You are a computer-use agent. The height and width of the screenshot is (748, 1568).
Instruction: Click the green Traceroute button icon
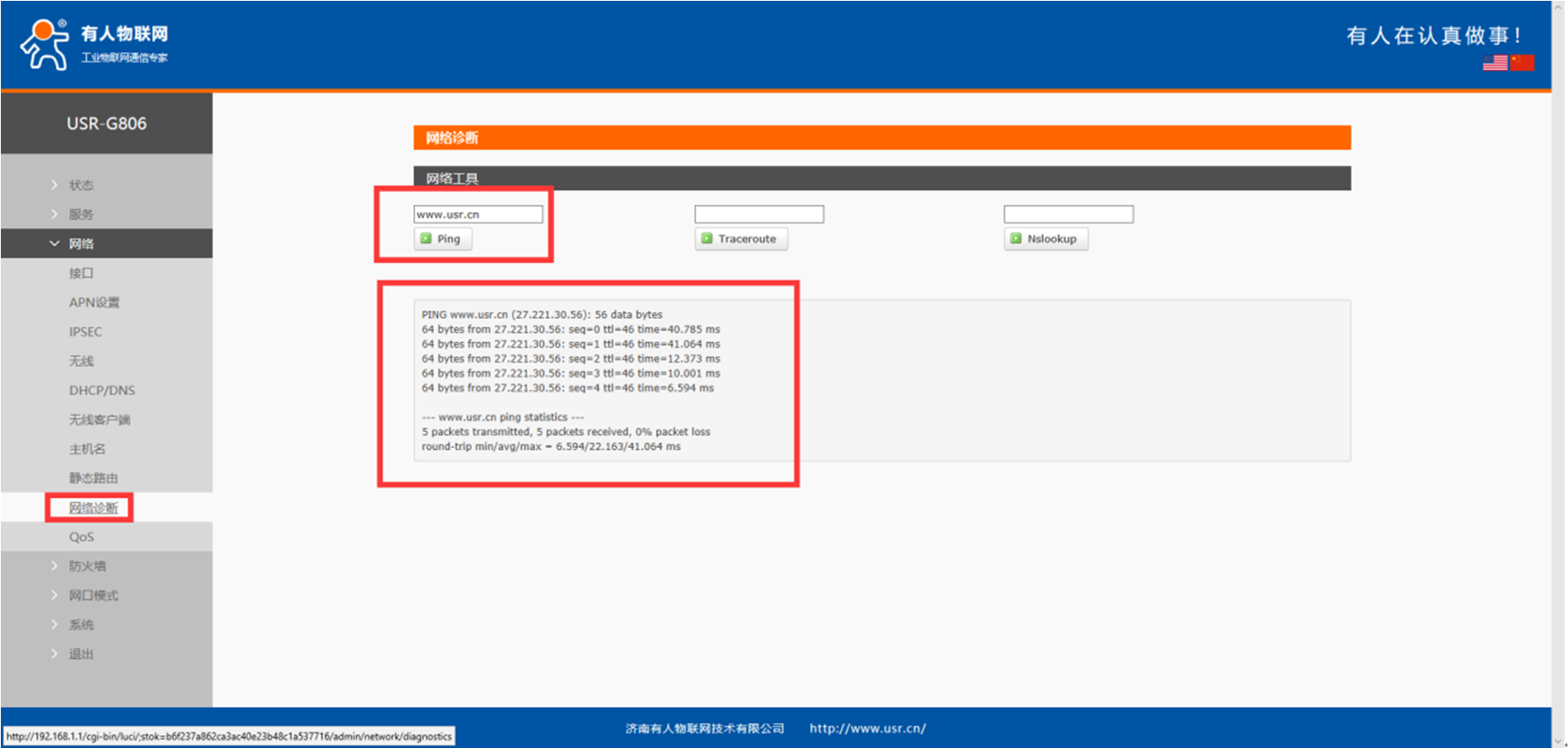point(707,239)
